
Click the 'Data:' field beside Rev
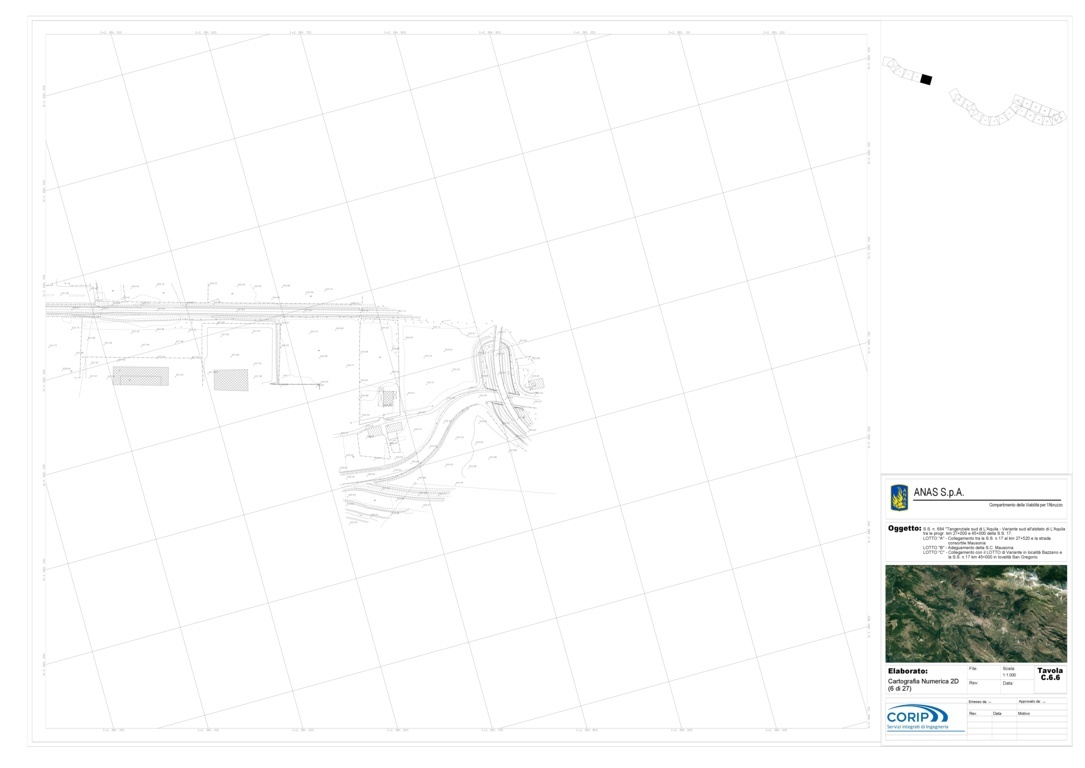coord(1008,683)
